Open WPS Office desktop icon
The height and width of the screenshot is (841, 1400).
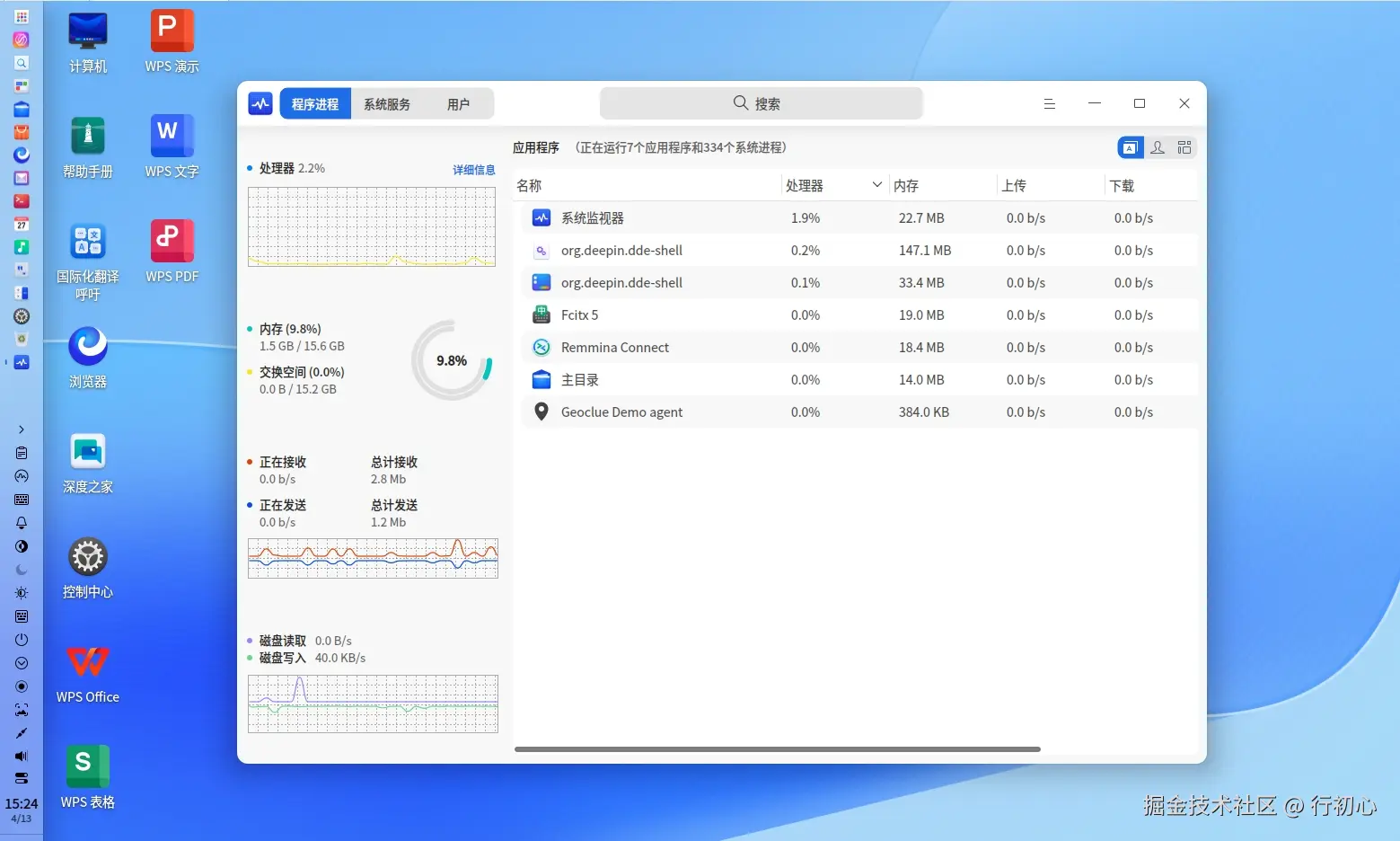coord(88,673)
